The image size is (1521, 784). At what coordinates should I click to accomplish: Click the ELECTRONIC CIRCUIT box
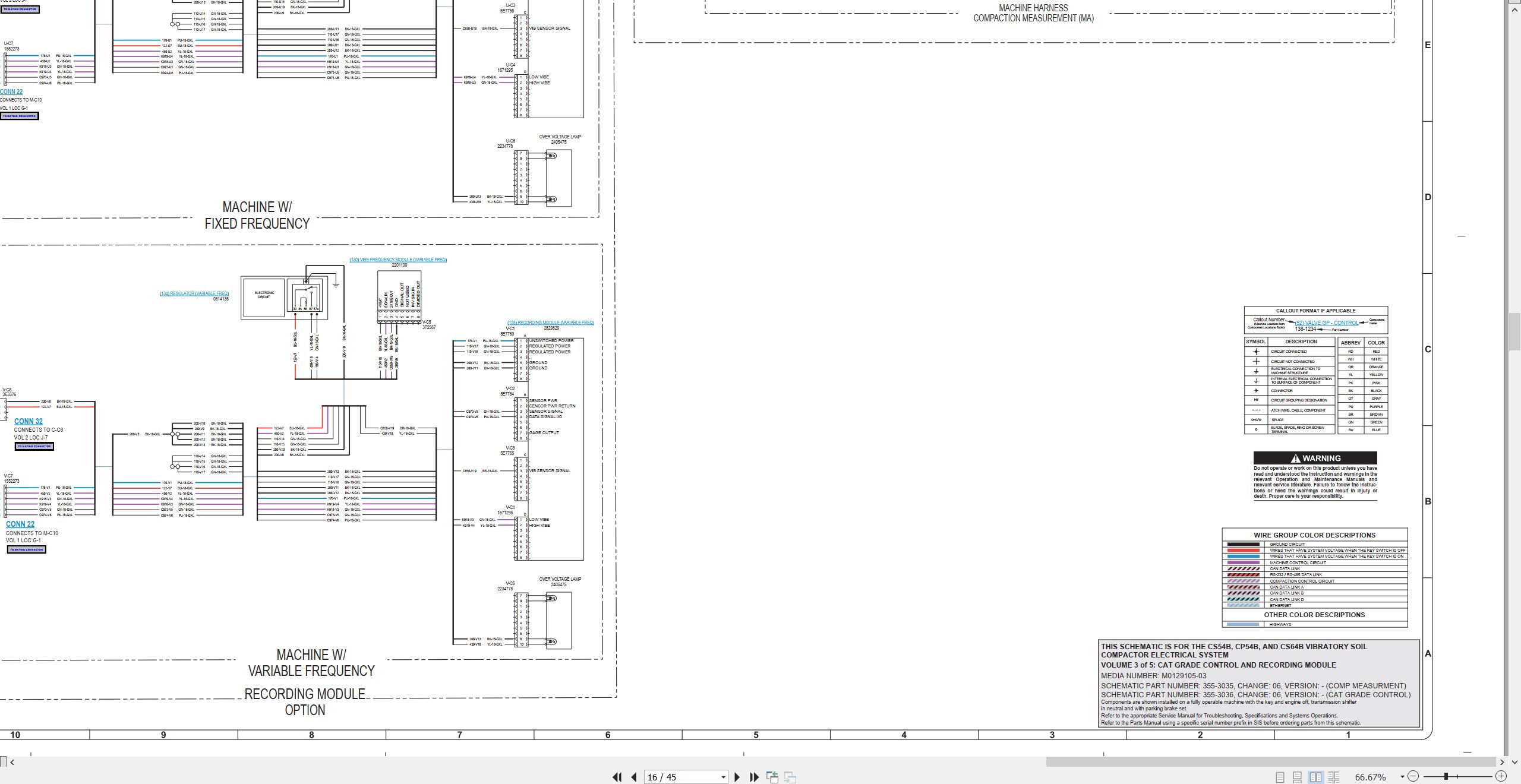point(264,298)
